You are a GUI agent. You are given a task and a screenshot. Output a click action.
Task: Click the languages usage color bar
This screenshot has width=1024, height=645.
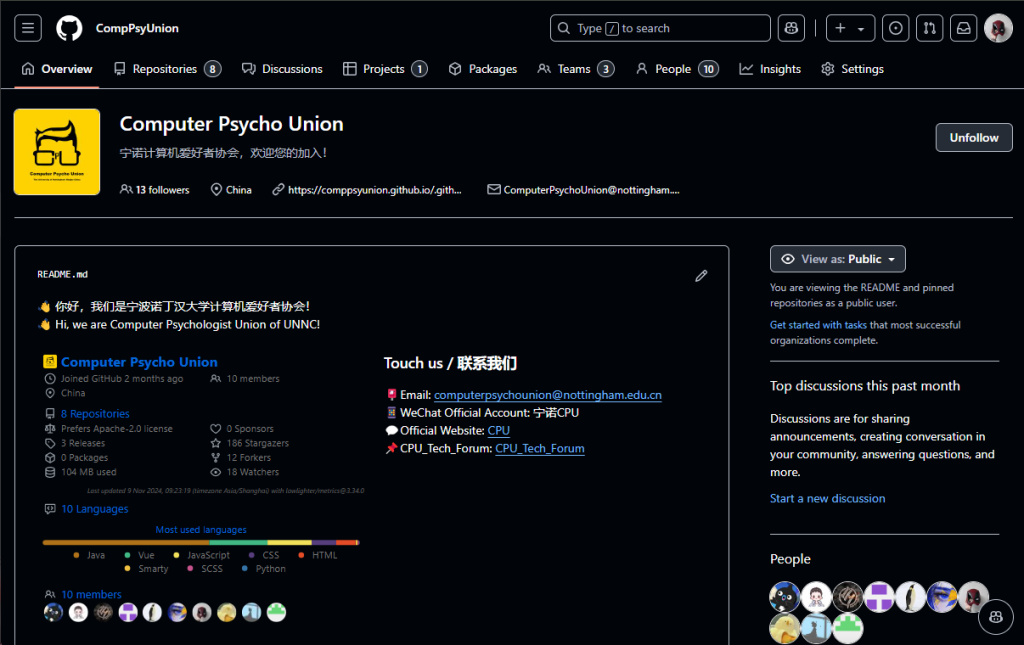point(201,543)
